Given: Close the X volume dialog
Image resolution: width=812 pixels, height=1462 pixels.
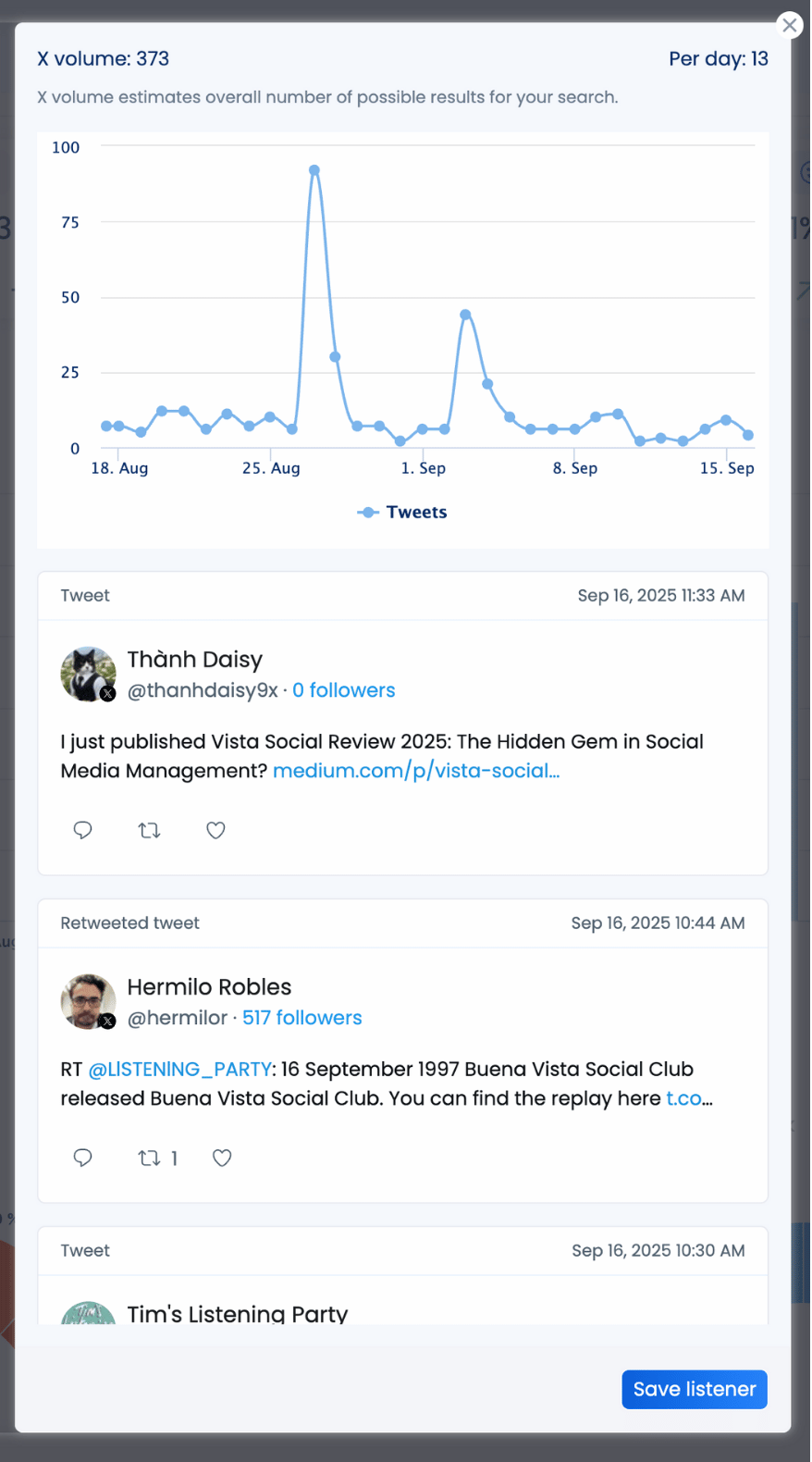Looking at the screenshot, I should coord(789,25).
